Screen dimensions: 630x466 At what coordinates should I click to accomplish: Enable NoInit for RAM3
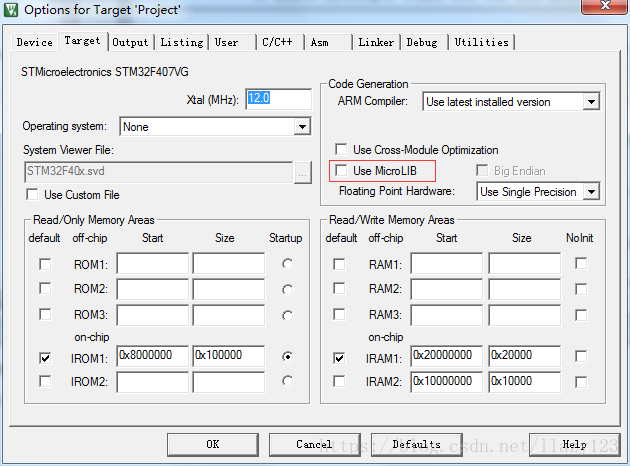pyautogui.click(x=581, y=315)
